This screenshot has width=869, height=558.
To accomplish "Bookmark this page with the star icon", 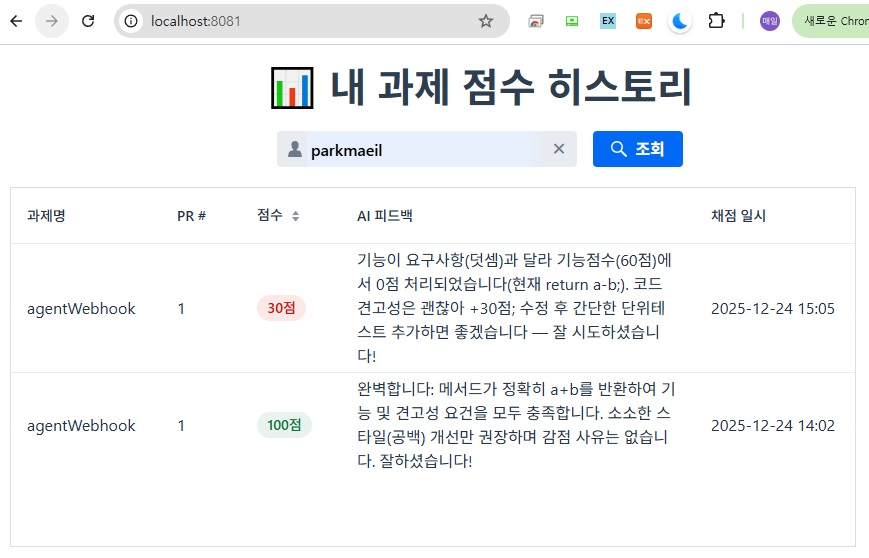I will coord(486,21).
